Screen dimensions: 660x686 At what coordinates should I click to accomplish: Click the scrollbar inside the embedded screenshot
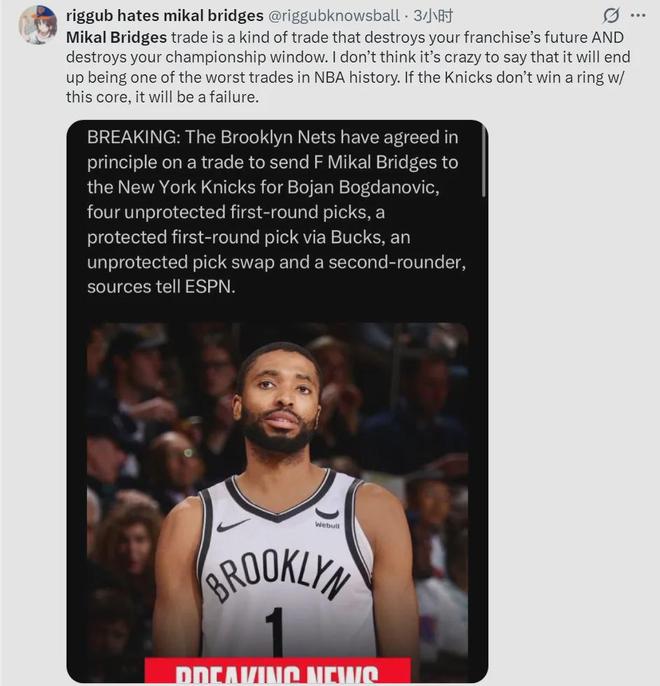483,162
